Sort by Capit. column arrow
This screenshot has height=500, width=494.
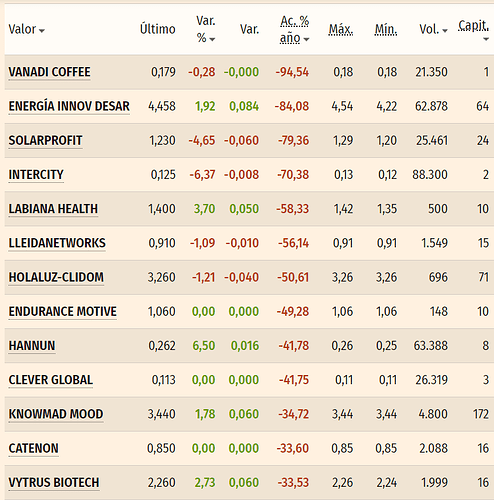pyautogui.click(x=486, y=39)
